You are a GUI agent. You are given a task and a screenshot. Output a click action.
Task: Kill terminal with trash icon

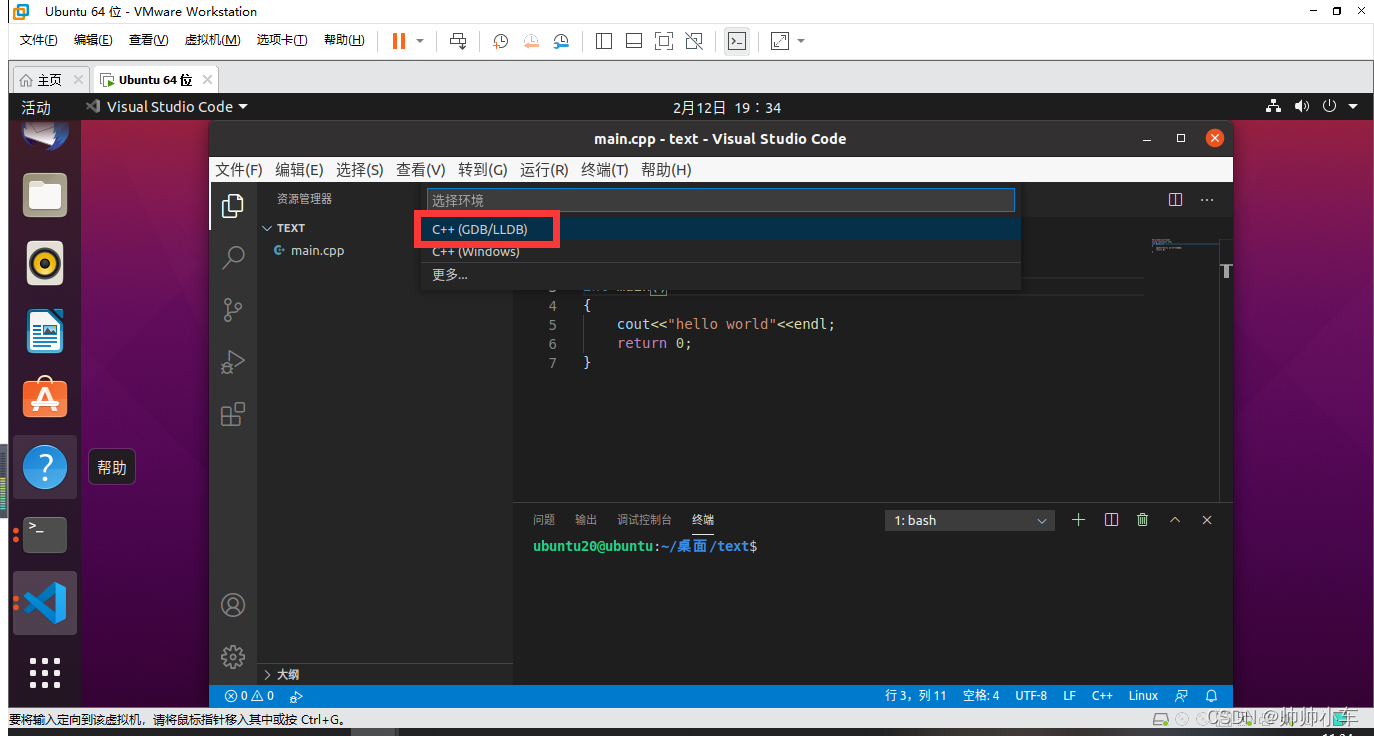pyautogui.click(x=1143, y=520)
